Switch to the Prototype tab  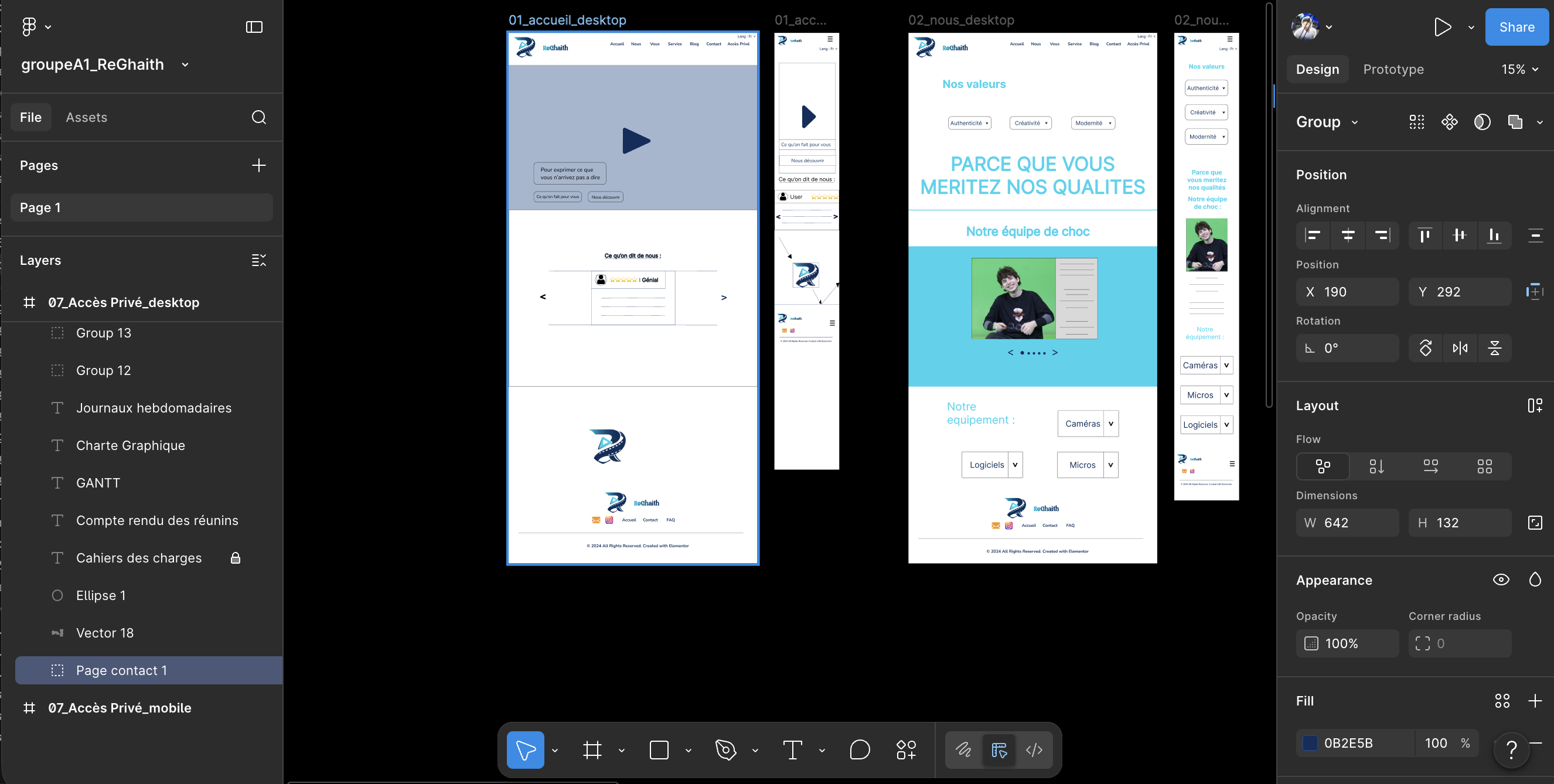[x=1393, y=69]
